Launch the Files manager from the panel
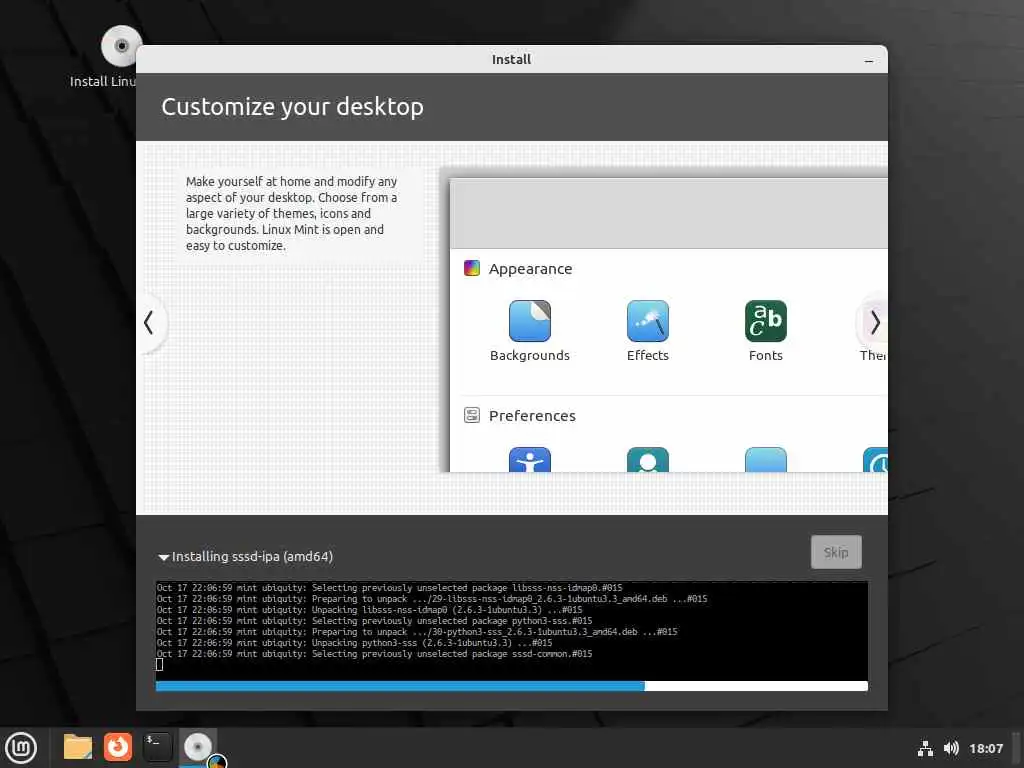The width and height of the screenshot is (1024, 768). coord(78,747)
